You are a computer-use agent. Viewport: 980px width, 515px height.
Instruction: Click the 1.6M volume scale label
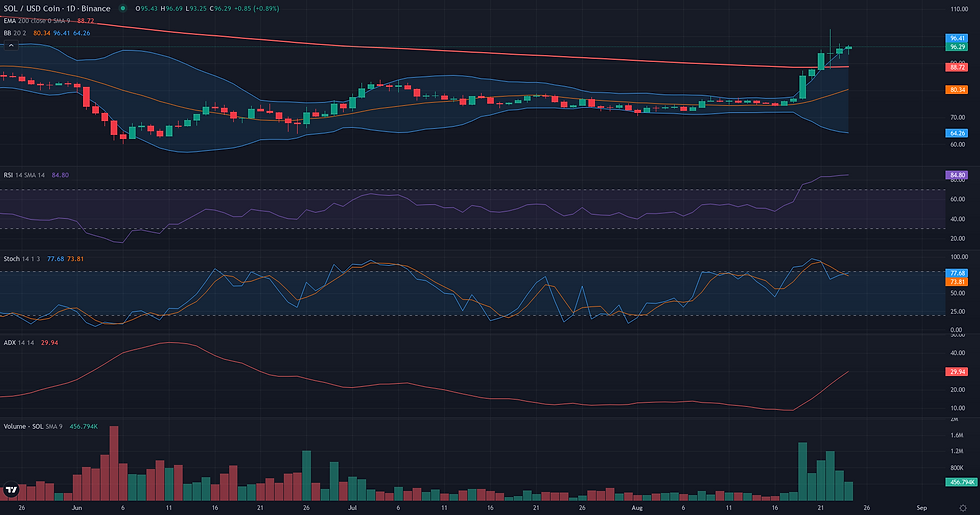coord(956,436)
